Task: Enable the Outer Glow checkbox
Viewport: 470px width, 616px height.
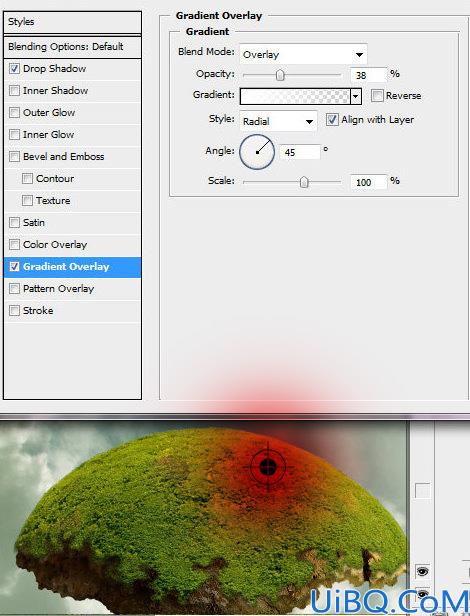Action: [x=14, y=113]
